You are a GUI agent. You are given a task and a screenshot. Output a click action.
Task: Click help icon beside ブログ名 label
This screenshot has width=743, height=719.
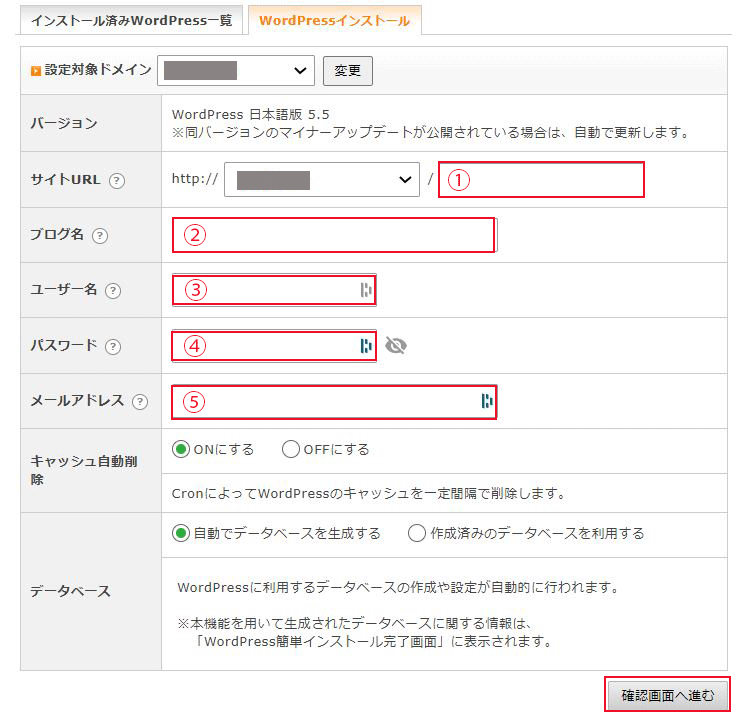coord(99,236)
